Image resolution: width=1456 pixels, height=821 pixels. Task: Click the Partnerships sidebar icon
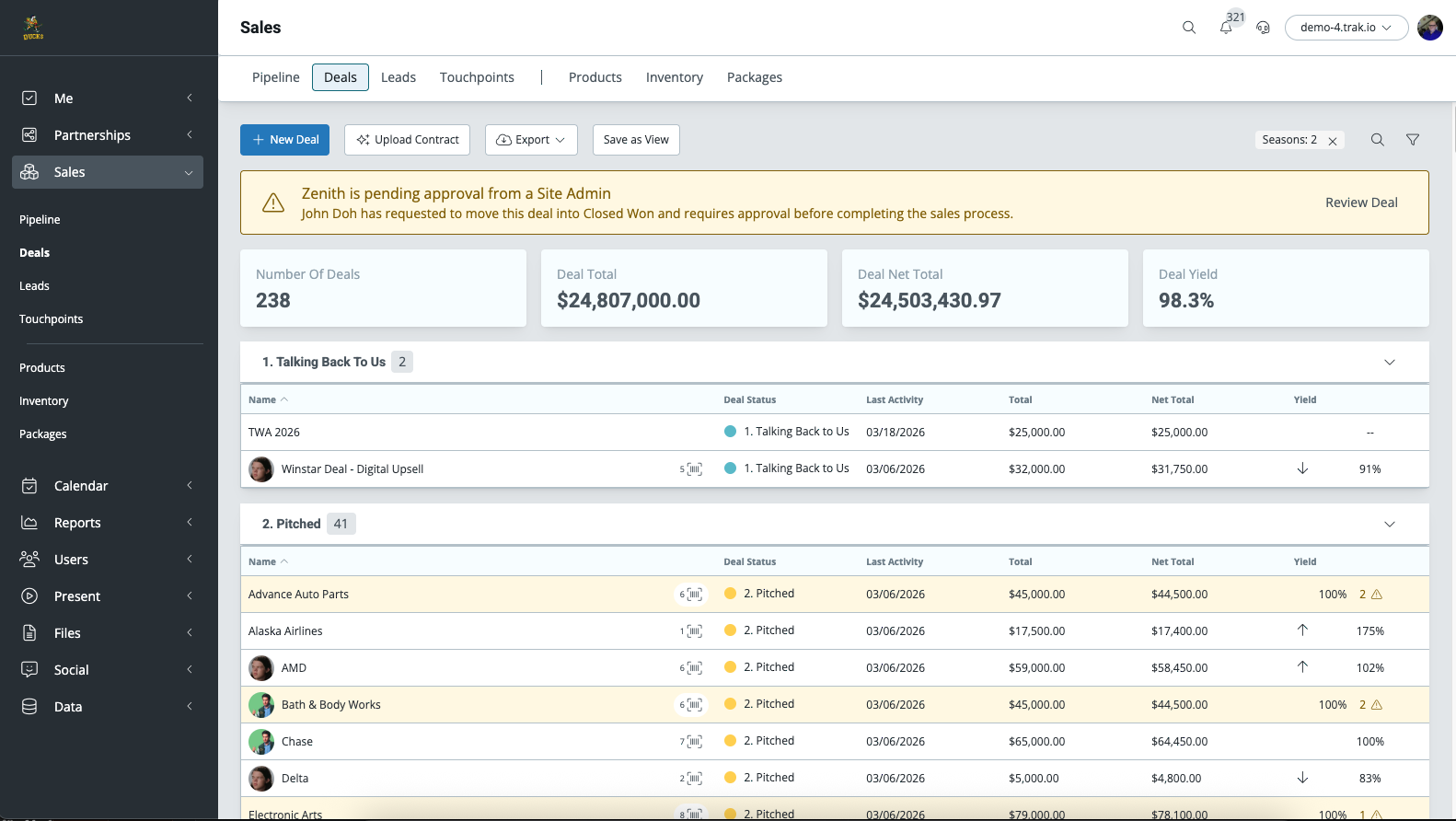[x=29, y=135]
